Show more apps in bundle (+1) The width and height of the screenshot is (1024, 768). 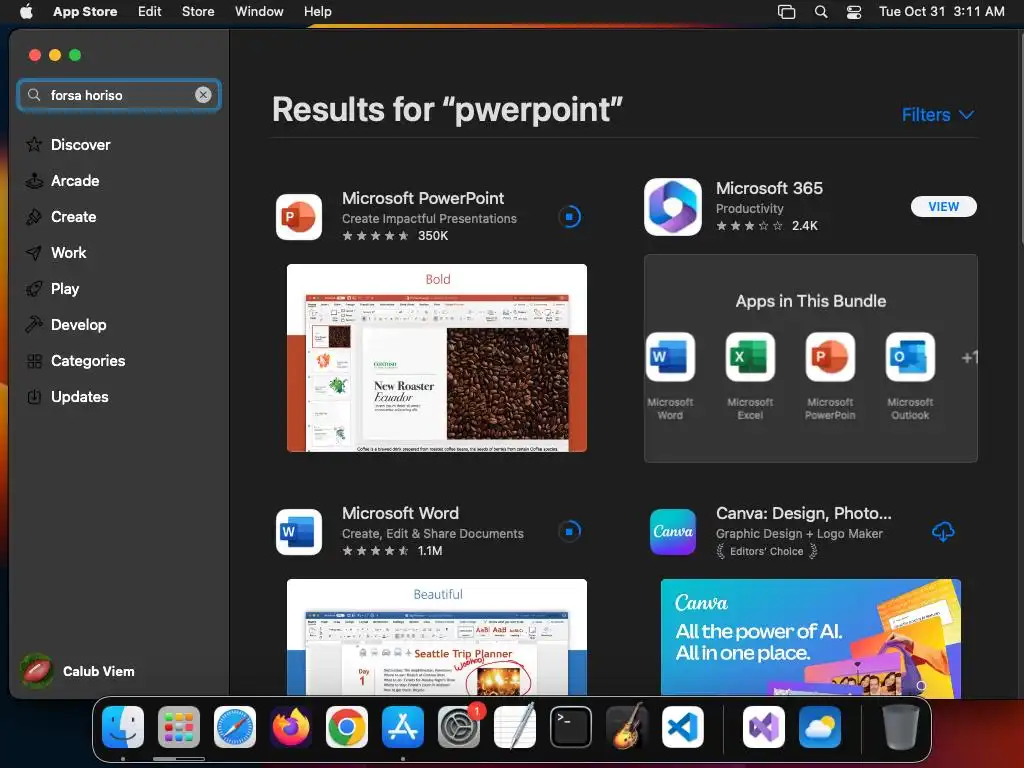969,358
